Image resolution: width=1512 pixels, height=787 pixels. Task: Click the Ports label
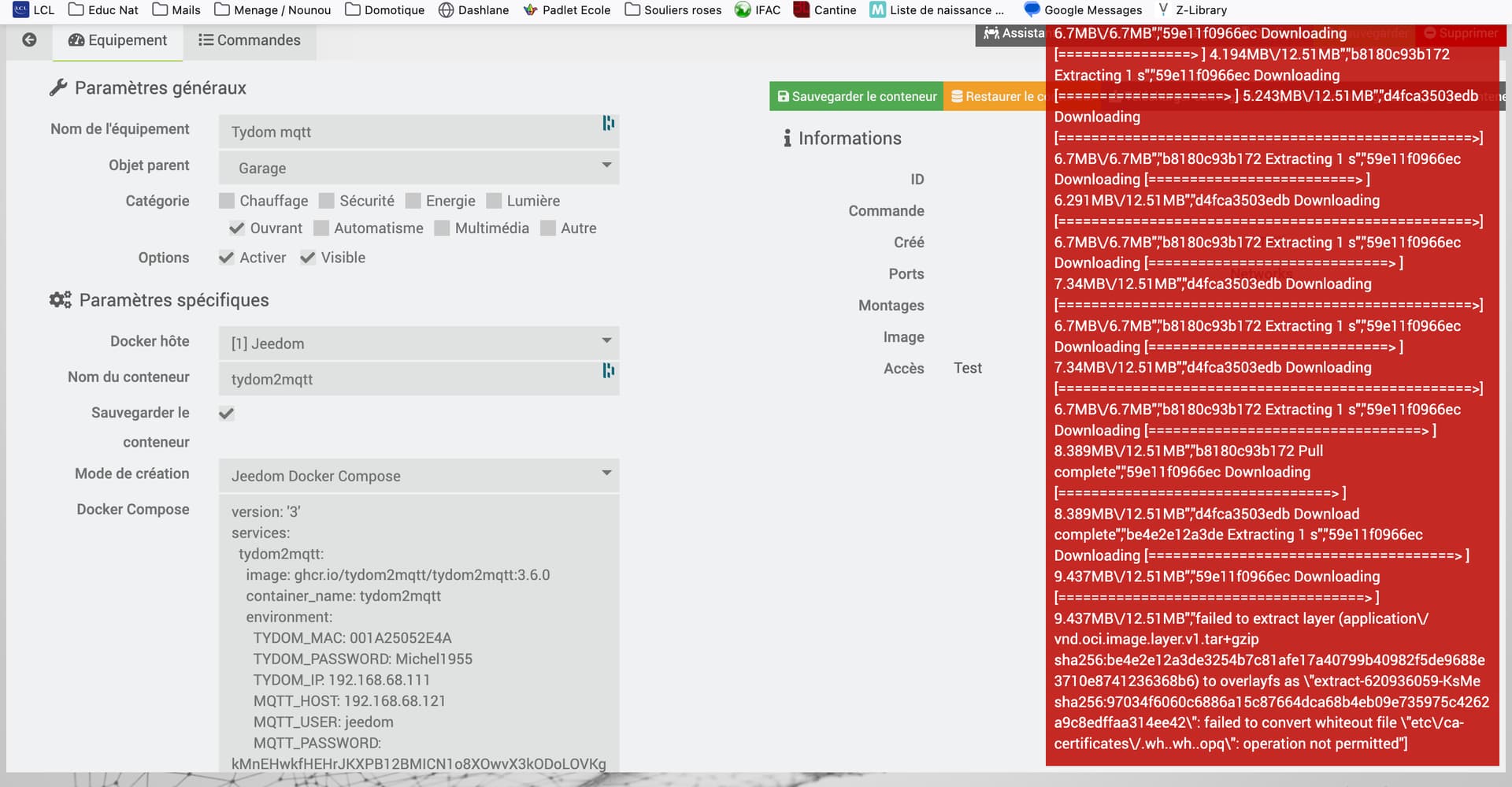(x=906, y=274)
